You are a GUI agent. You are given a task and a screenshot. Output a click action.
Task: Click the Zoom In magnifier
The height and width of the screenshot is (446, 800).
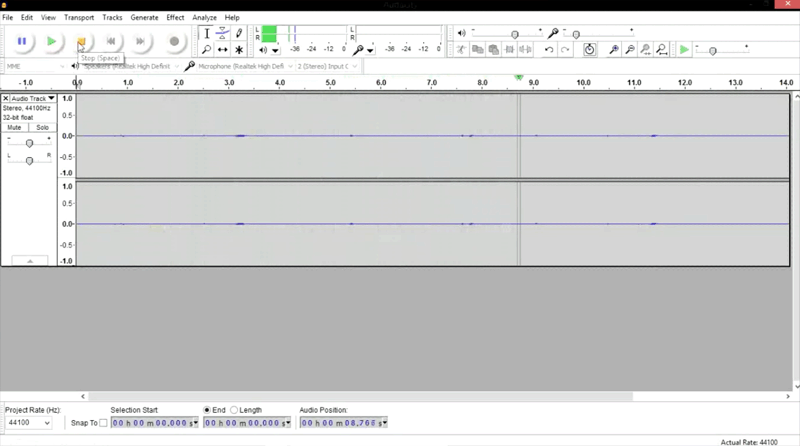[x=614, y=49]
